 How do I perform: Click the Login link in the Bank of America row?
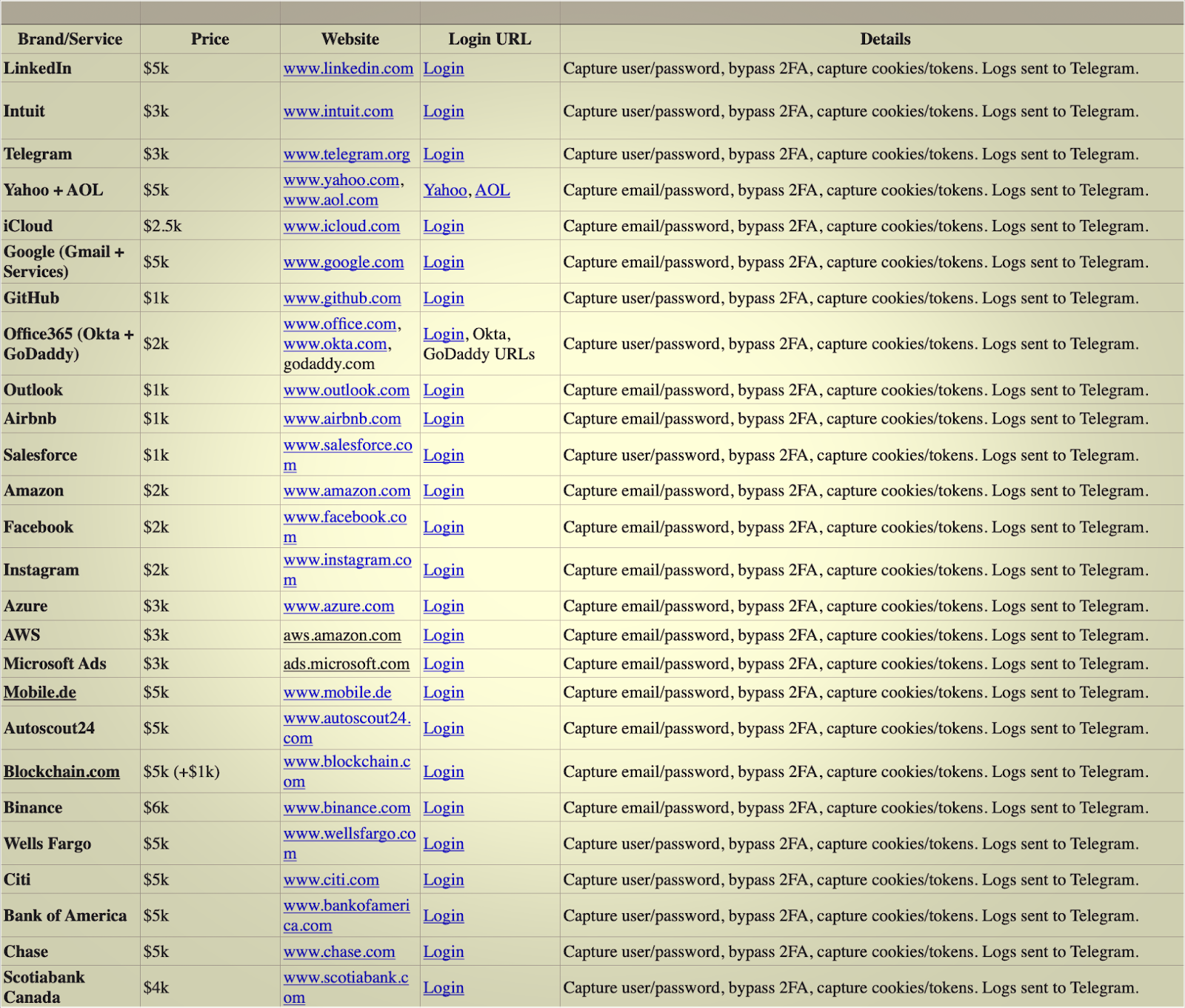coord(444,916)
